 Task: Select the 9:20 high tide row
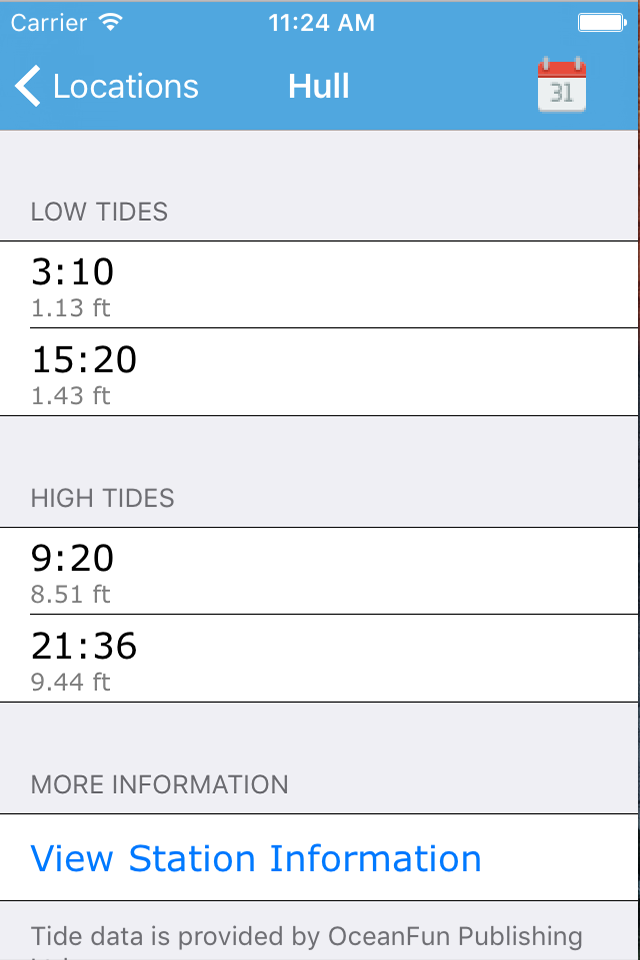pyautogui.click(x=319, y=571)
